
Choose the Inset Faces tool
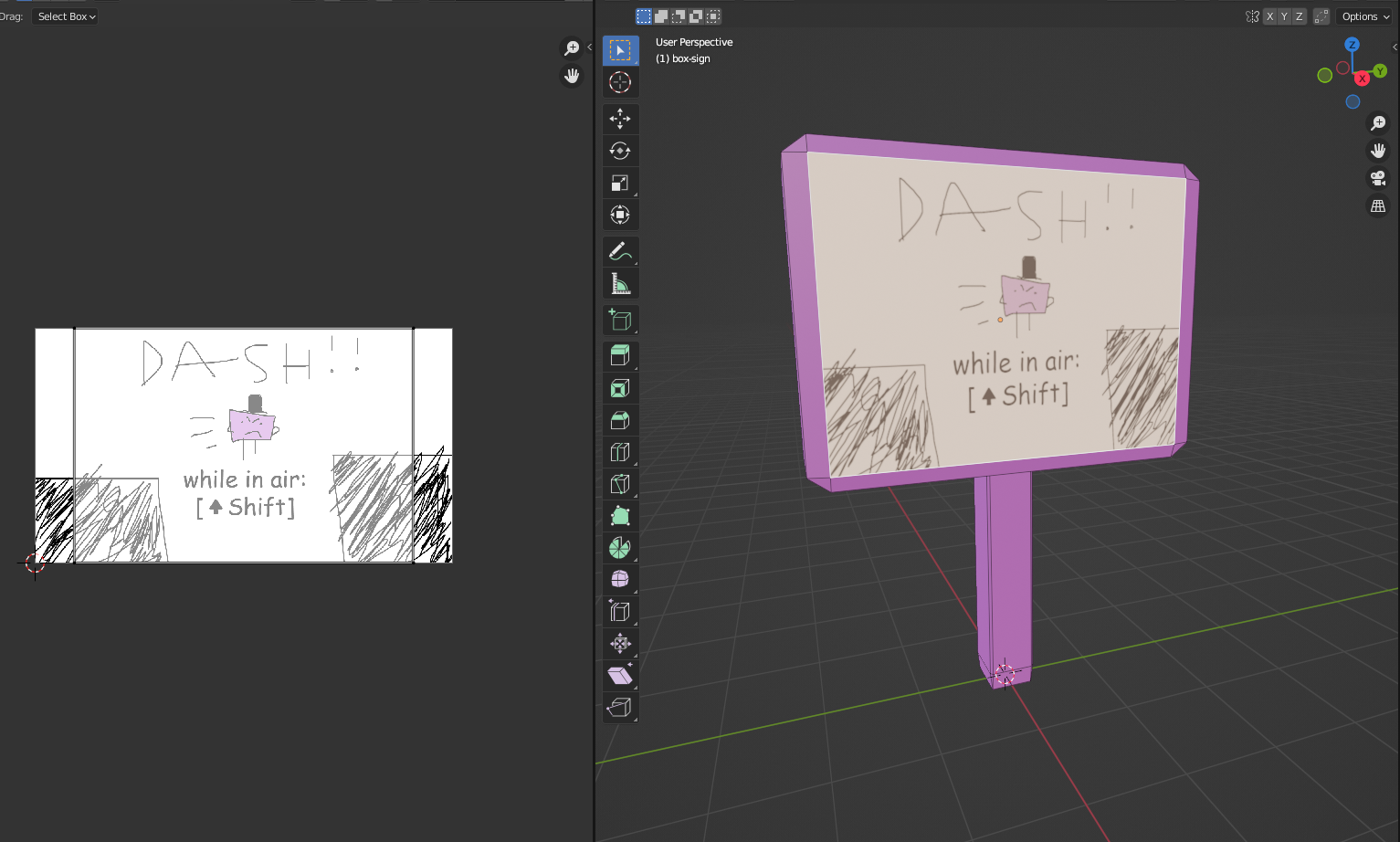[620, 388]
